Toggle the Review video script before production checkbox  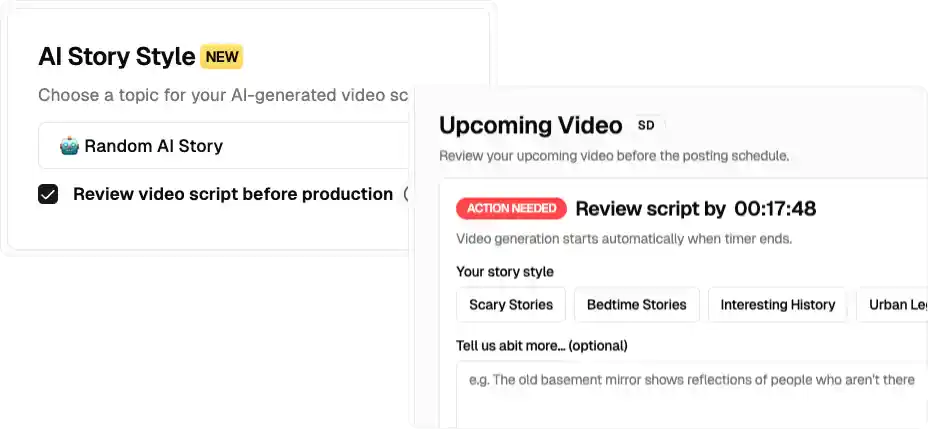tap(48, 194)
